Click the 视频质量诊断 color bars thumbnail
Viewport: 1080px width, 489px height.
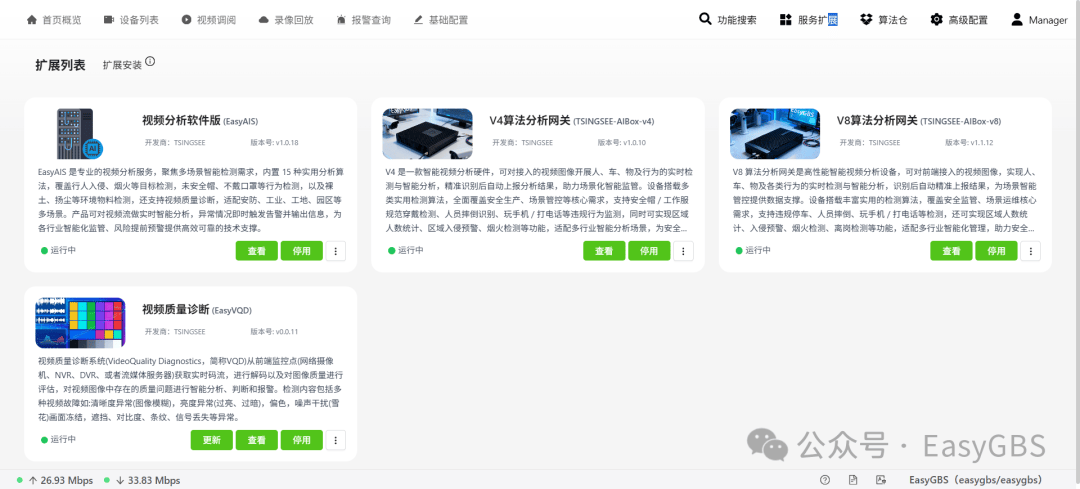[80, 323]
